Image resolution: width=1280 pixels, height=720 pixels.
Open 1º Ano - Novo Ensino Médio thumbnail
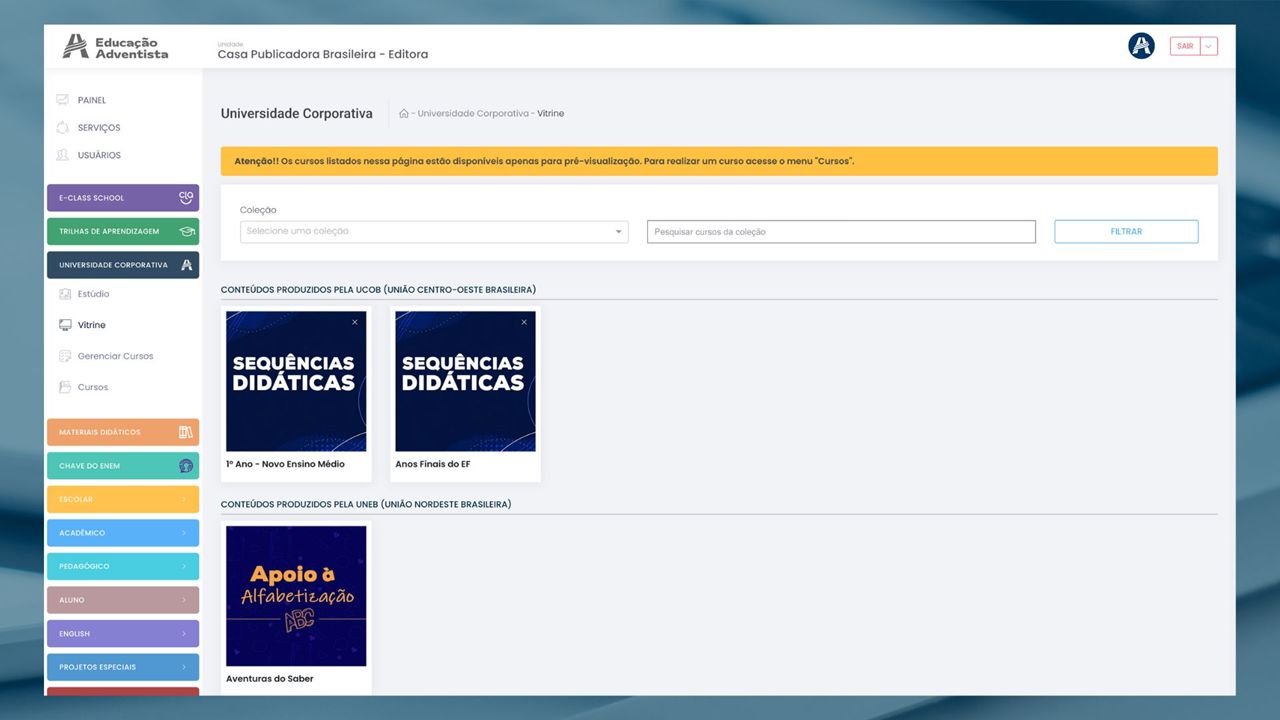pos(296,381)
